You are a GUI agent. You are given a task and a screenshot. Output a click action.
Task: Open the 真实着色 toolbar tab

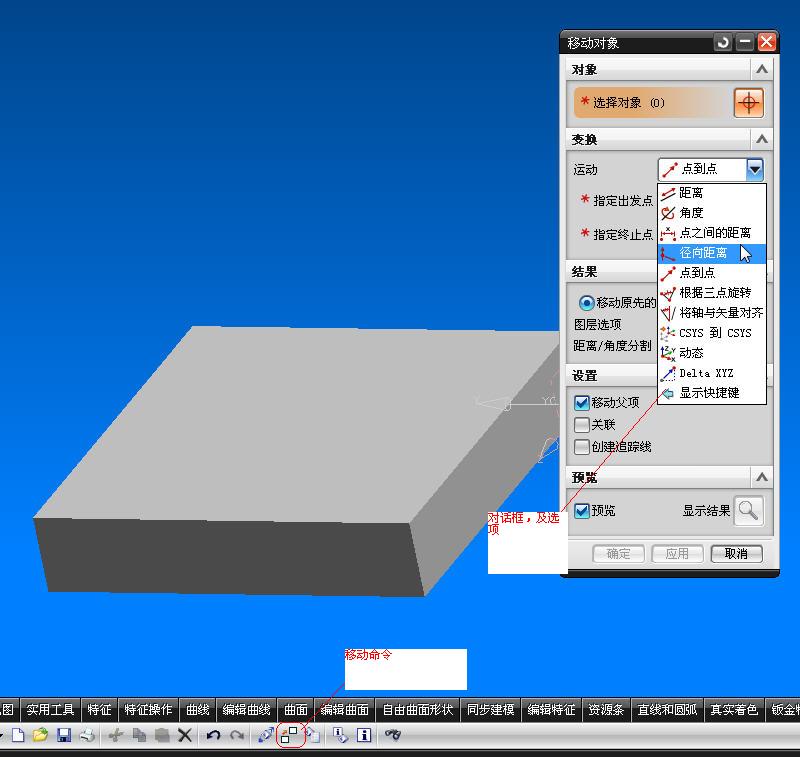click(x=734, y=710)
